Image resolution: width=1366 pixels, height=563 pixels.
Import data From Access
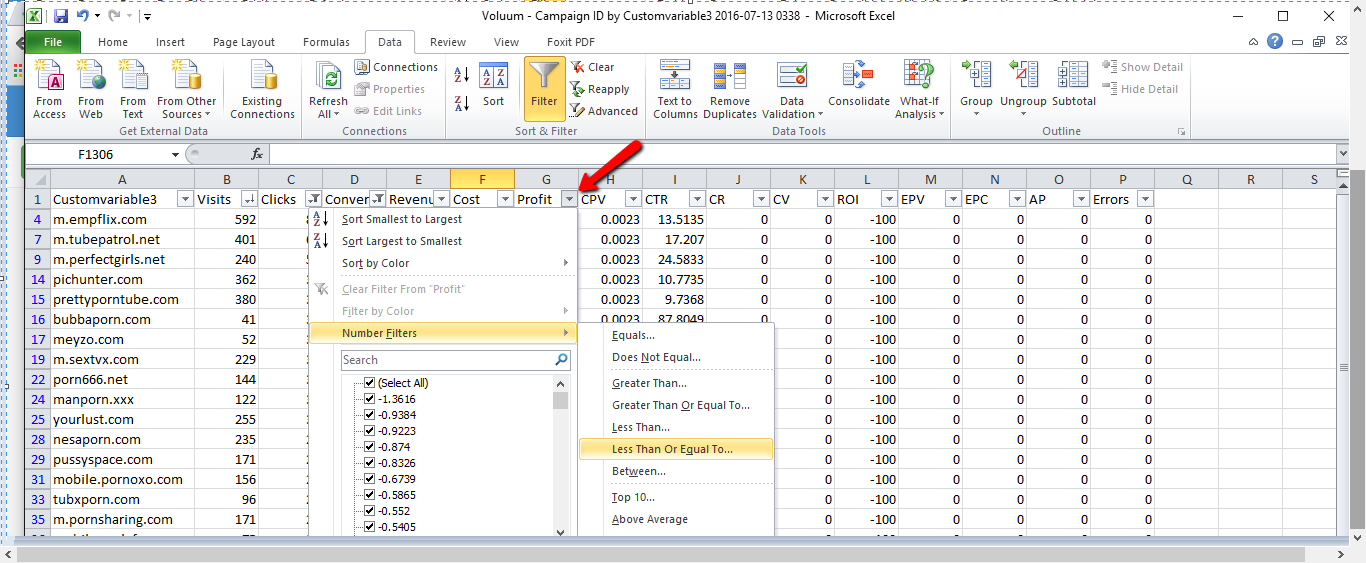tap(49, 89)
